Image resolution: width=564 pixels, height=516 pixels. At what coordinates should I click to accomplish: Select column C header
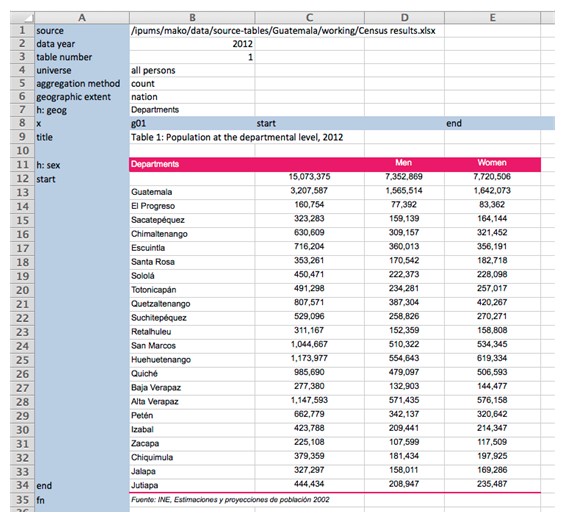(309, 17)
